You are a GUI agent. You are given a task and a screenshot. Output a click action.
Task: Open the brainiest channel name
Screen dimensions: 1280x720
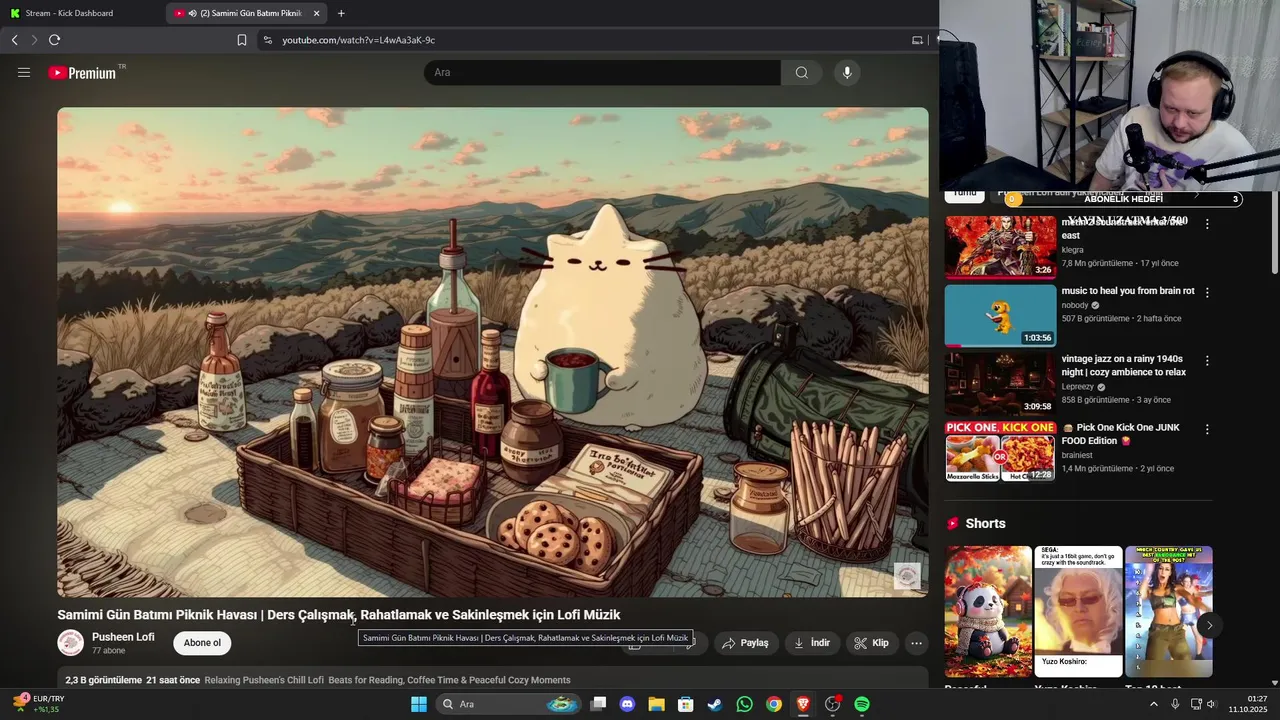(1077, 455)
